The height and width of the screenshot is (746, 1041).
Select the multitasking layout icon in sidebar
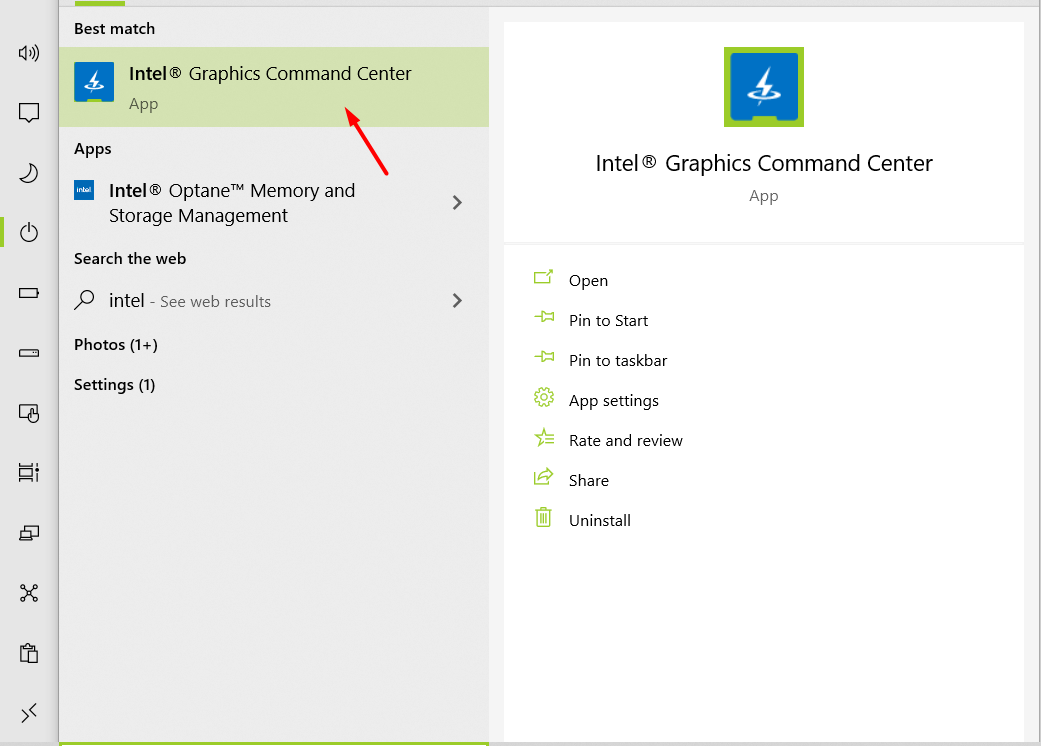click(x=29, y=473)
